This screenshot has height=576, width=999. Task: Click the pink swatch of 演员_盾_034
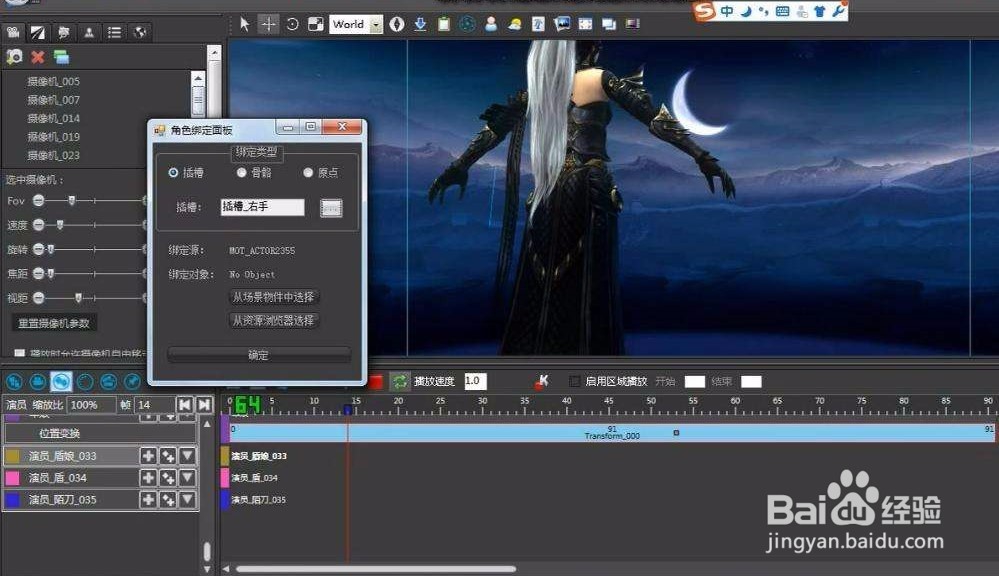coord(13,478)
